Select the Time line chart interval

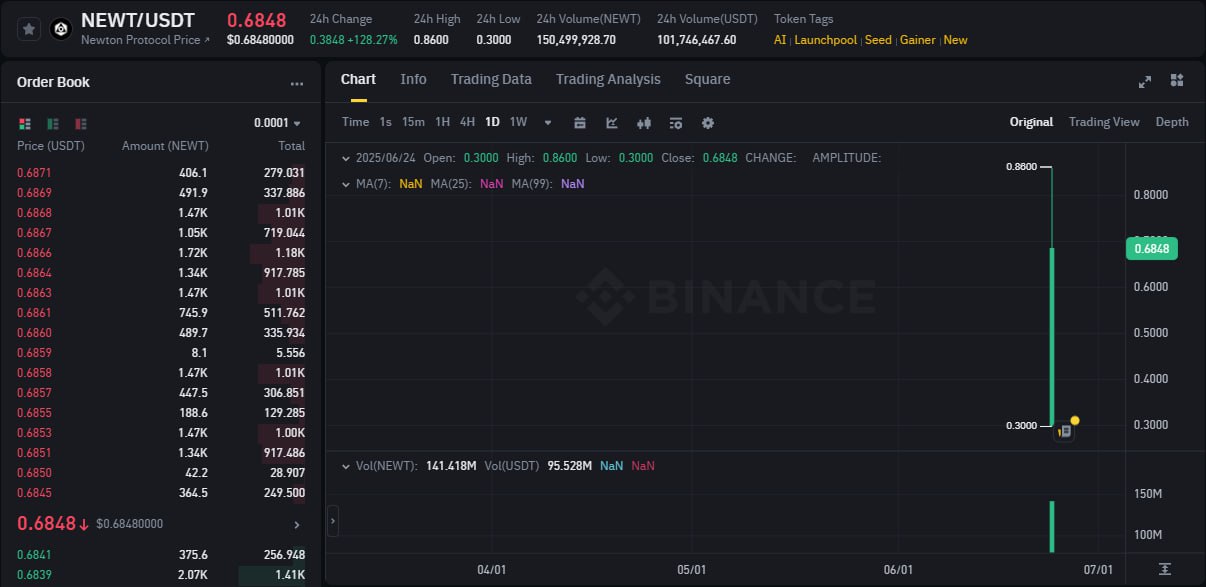(355, 122)
